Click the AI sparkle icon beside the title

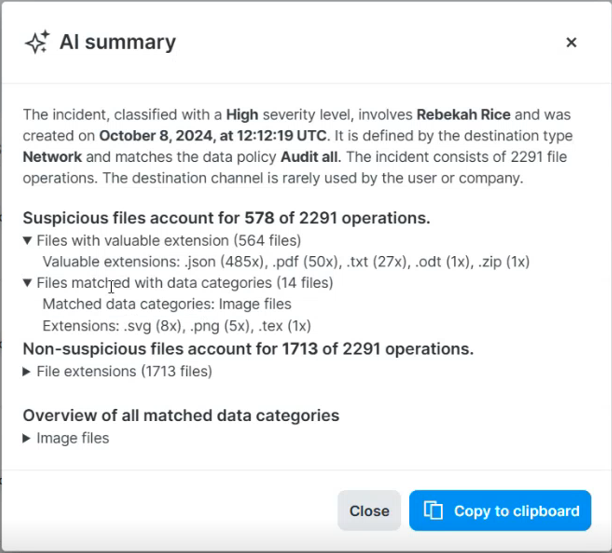coord(37,42)
